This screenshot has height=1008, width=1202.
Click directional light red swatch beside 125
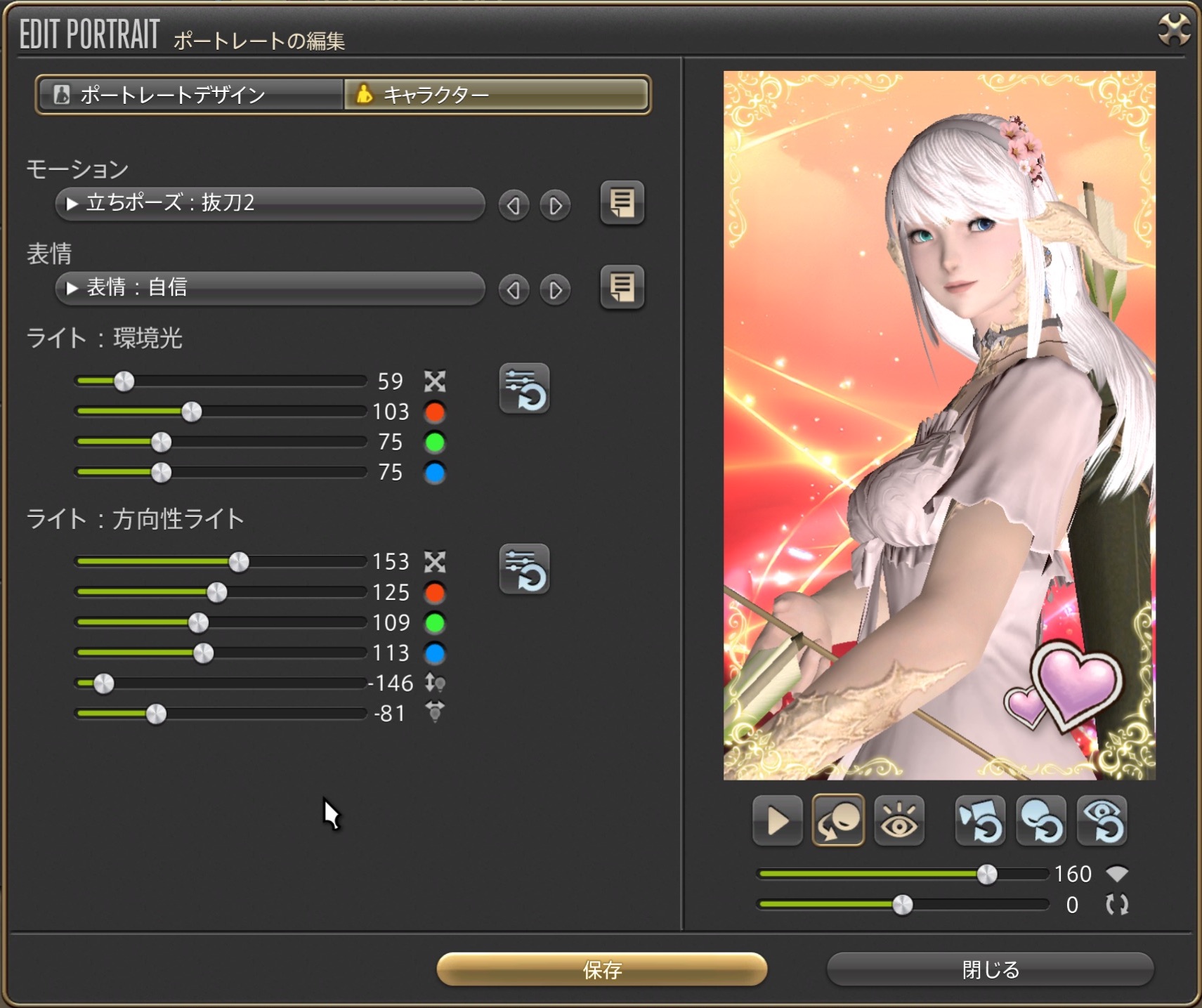pos(435,593)
